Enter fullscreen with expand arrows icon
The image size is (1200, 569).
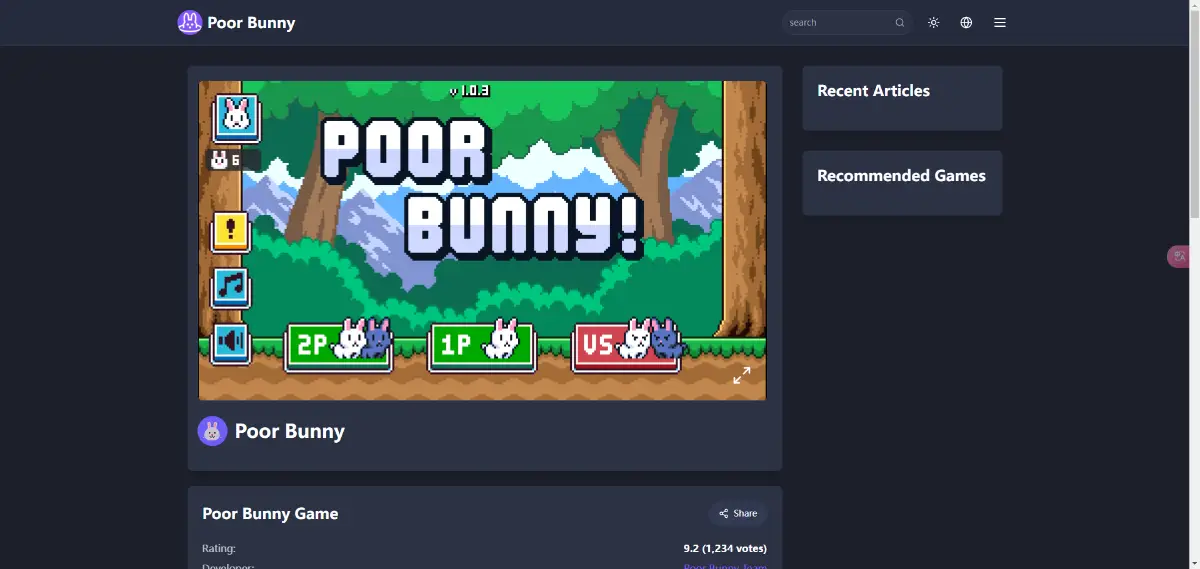(x=742, y=376)
